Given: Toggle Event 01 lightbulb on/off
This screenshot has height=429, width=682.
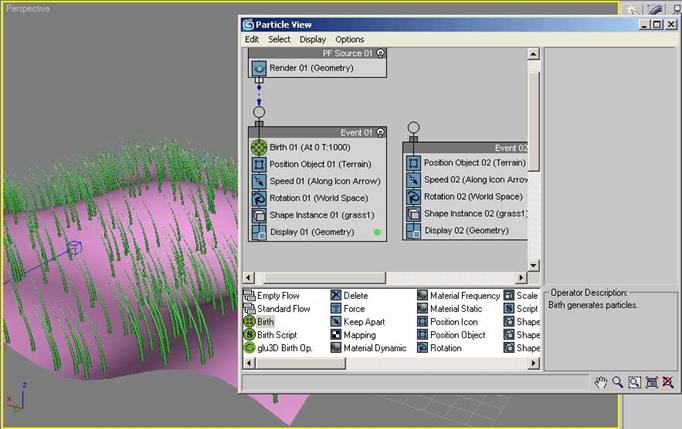Looking at the screenshot, I should pos(380,131).
